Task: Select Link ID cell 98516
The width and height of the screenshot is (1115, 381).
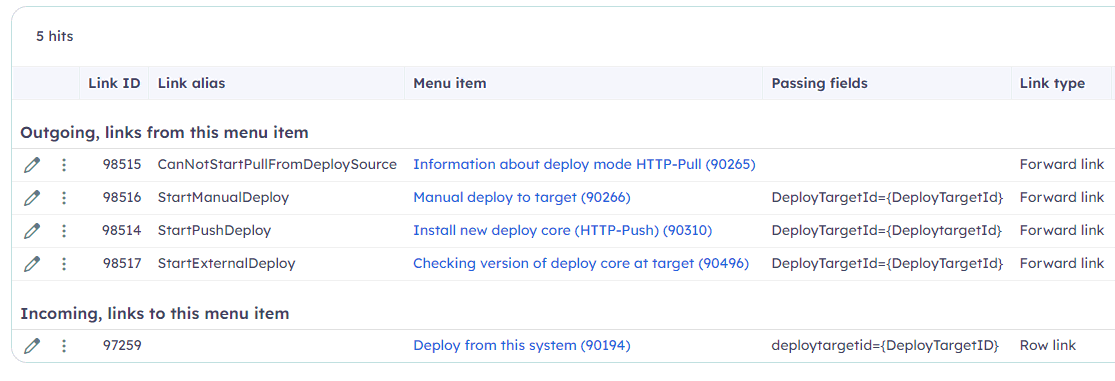Action: (122, 198)
